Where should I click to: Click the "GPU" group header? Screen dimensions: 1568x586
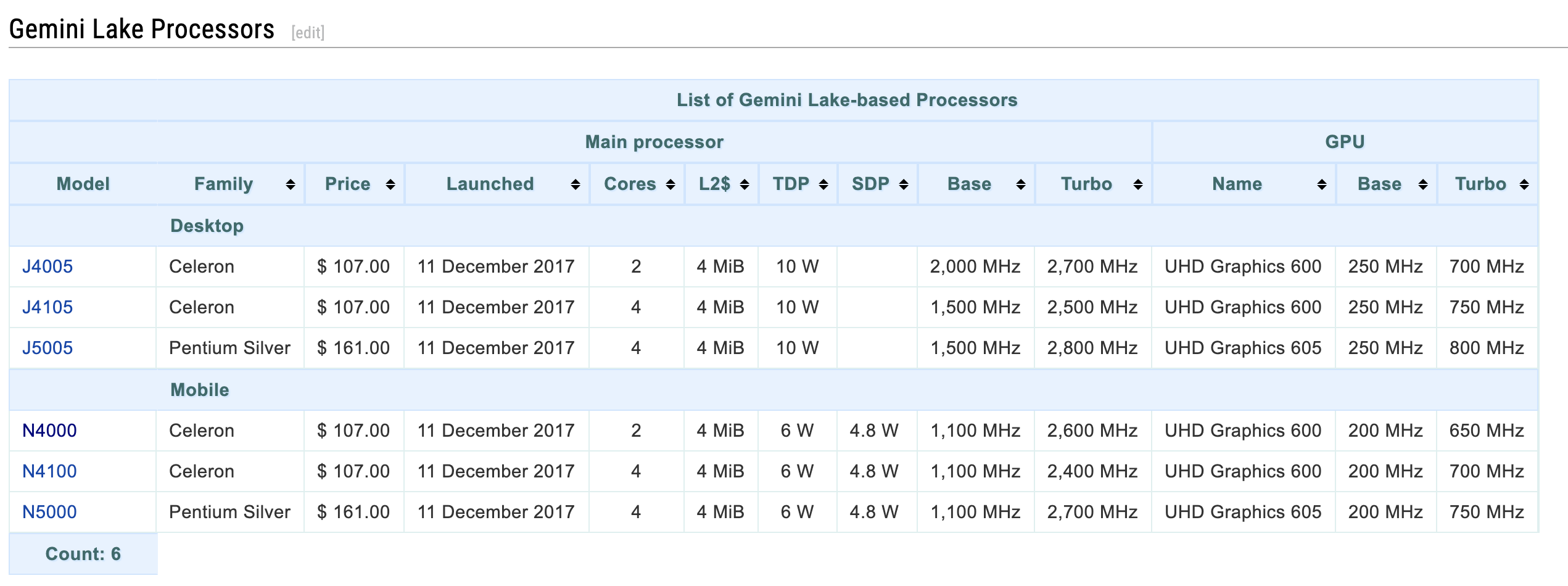click(x=1345, y=142)
